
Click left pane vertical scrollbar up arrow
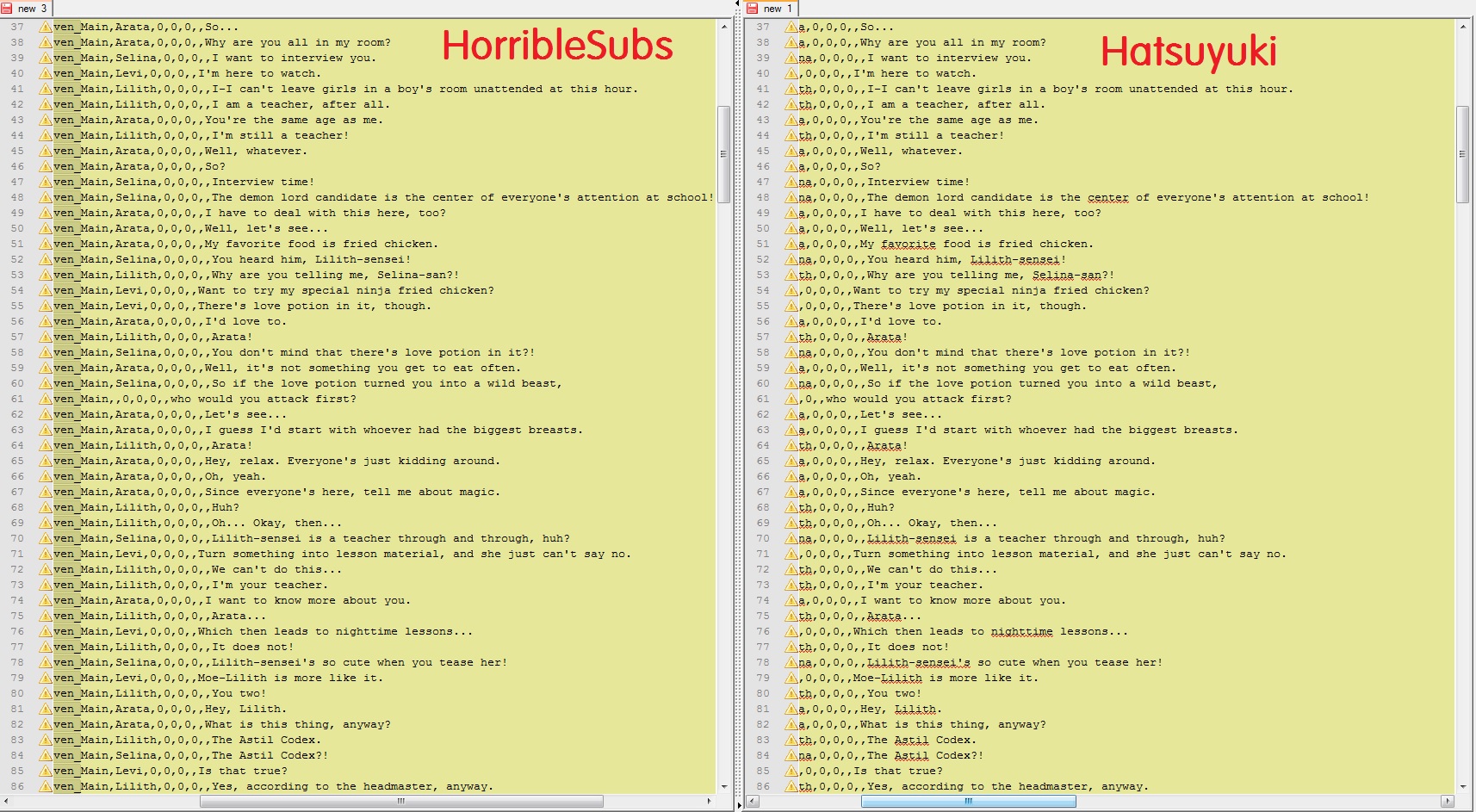coord(724,27)
